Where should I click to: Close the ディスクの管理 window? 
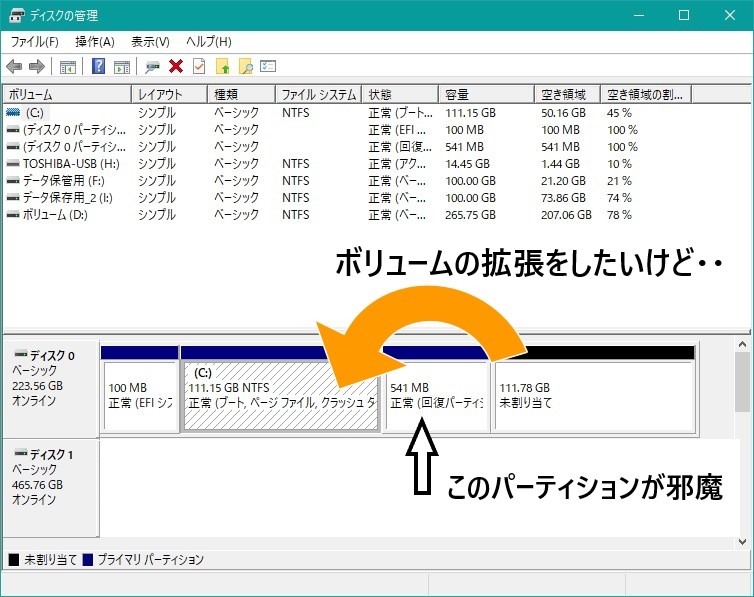[x=729, y=15]
